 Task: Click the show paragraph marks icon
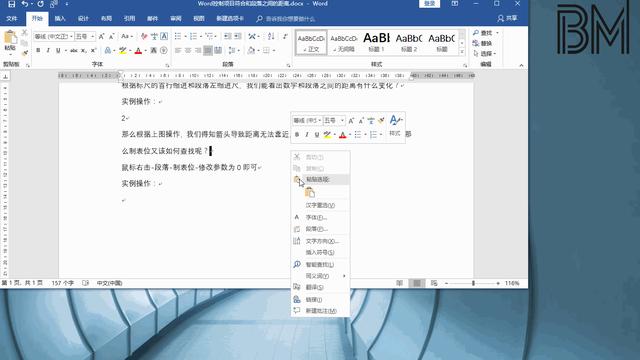coord(285,36)
